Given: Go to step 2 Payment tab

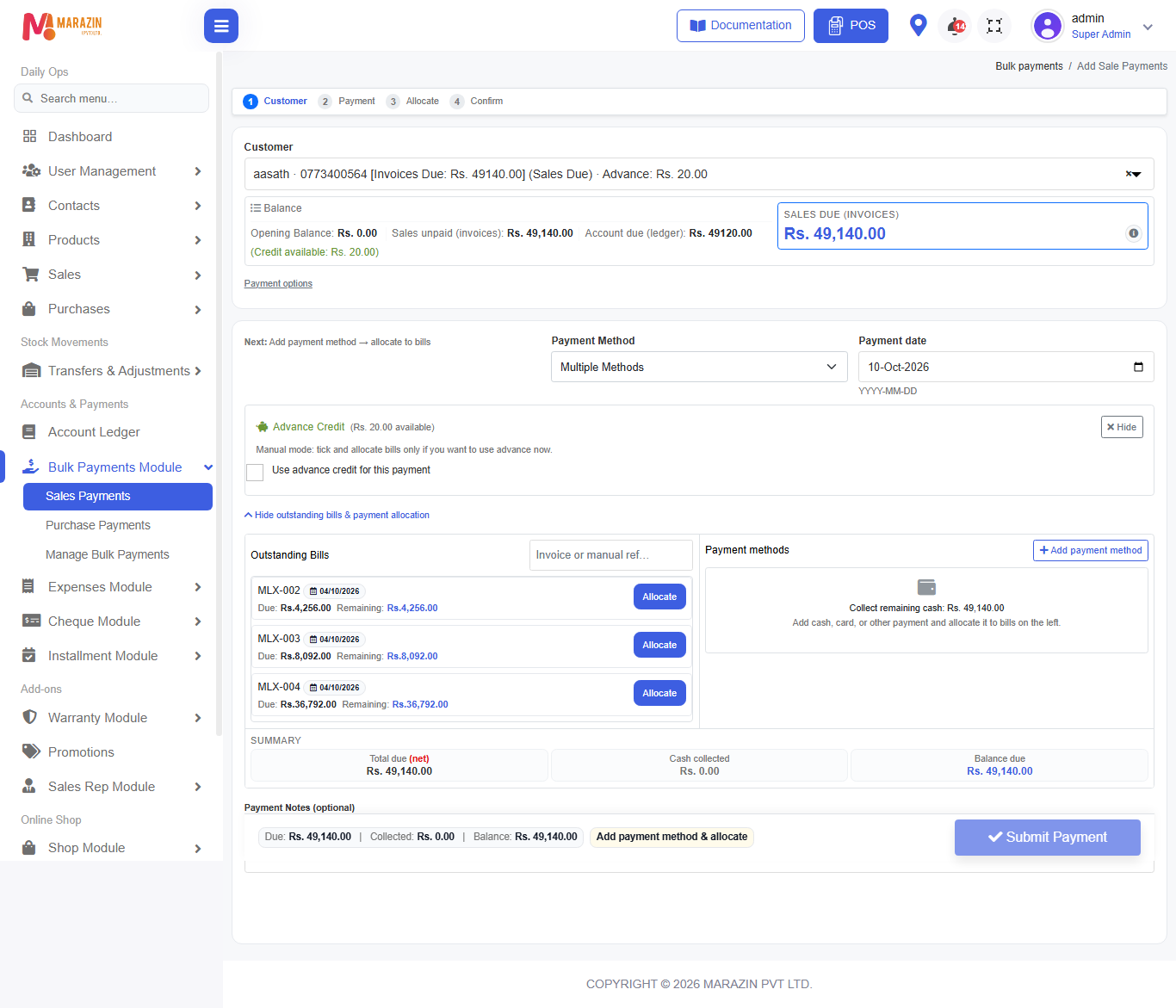Looking at the screenshot, I should click(347, 102).
